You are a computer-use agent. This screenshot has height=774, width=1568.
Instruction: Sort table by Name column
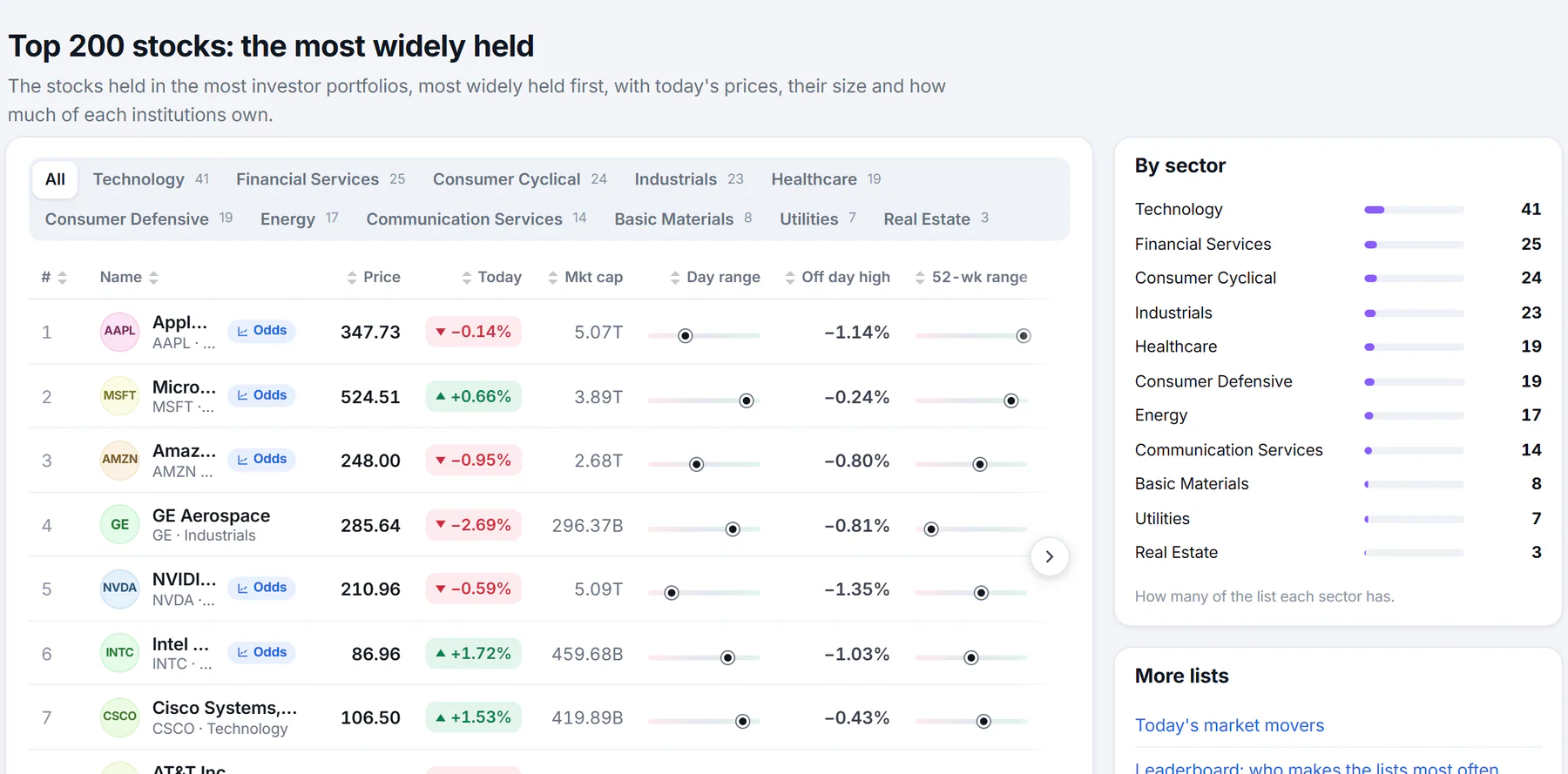[129, 278]
